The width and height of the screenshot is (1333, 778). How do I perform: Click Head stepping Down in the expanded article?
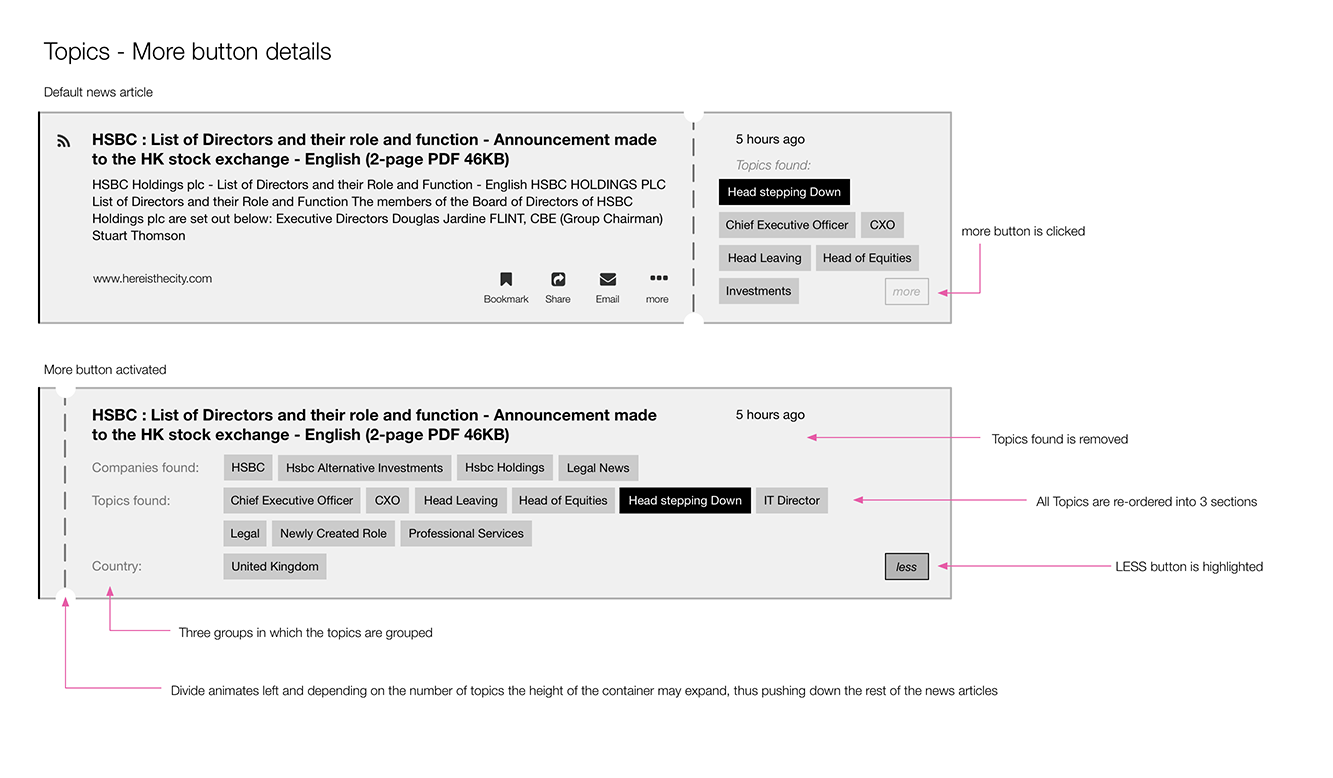[685, 501]
